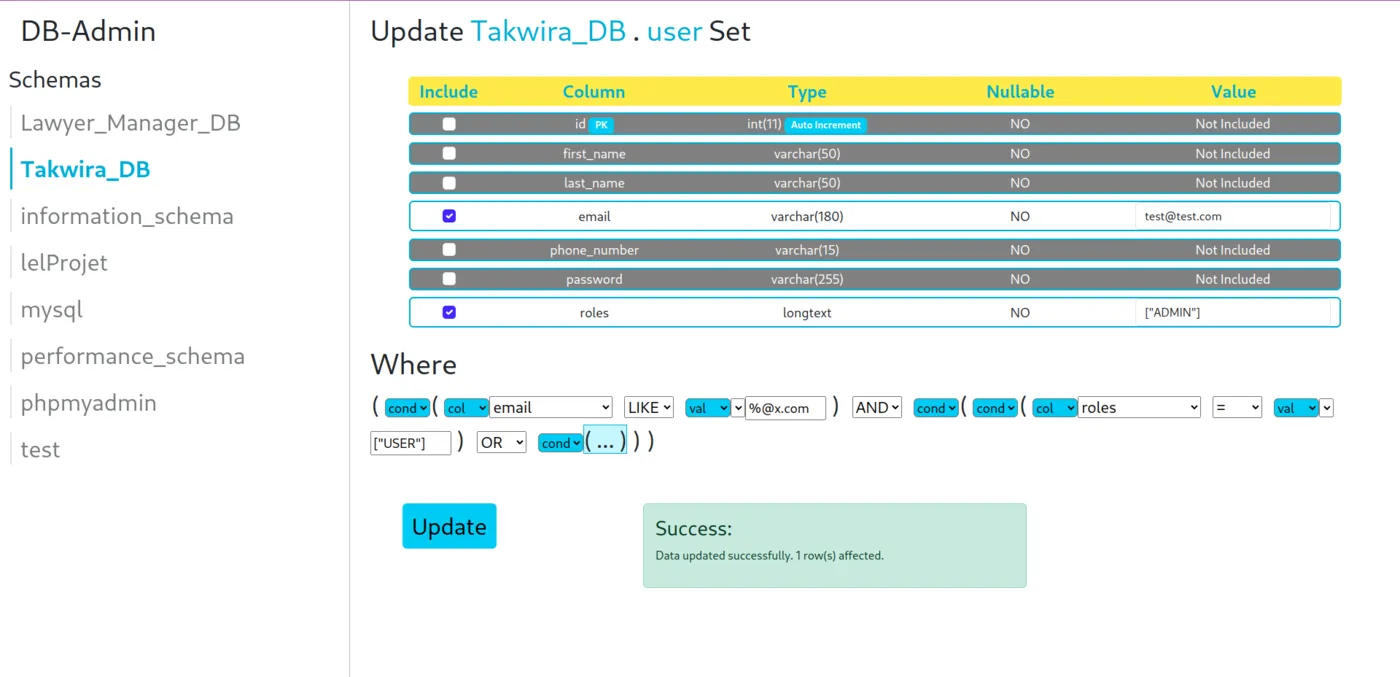Edit the ["USER"] value input
Viewport: 1400px width, 677px height.
411,443
